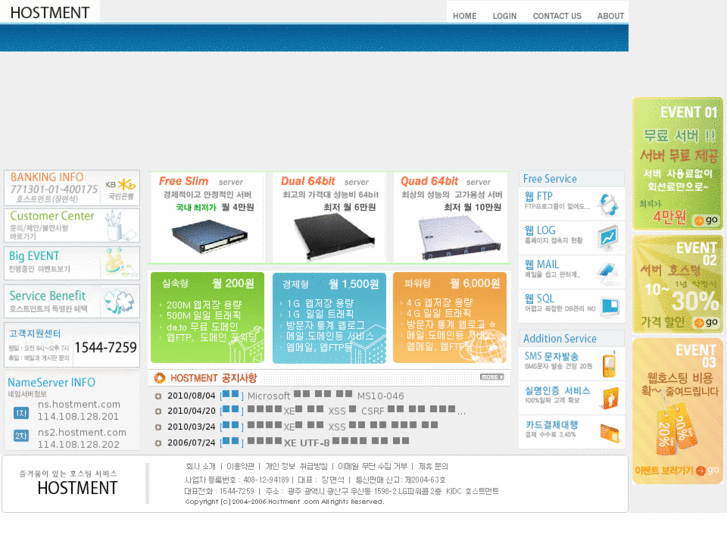Open the EVENT 02 discount banner
The height and width of the screenshot is (545, 727).
coord(677,284)
